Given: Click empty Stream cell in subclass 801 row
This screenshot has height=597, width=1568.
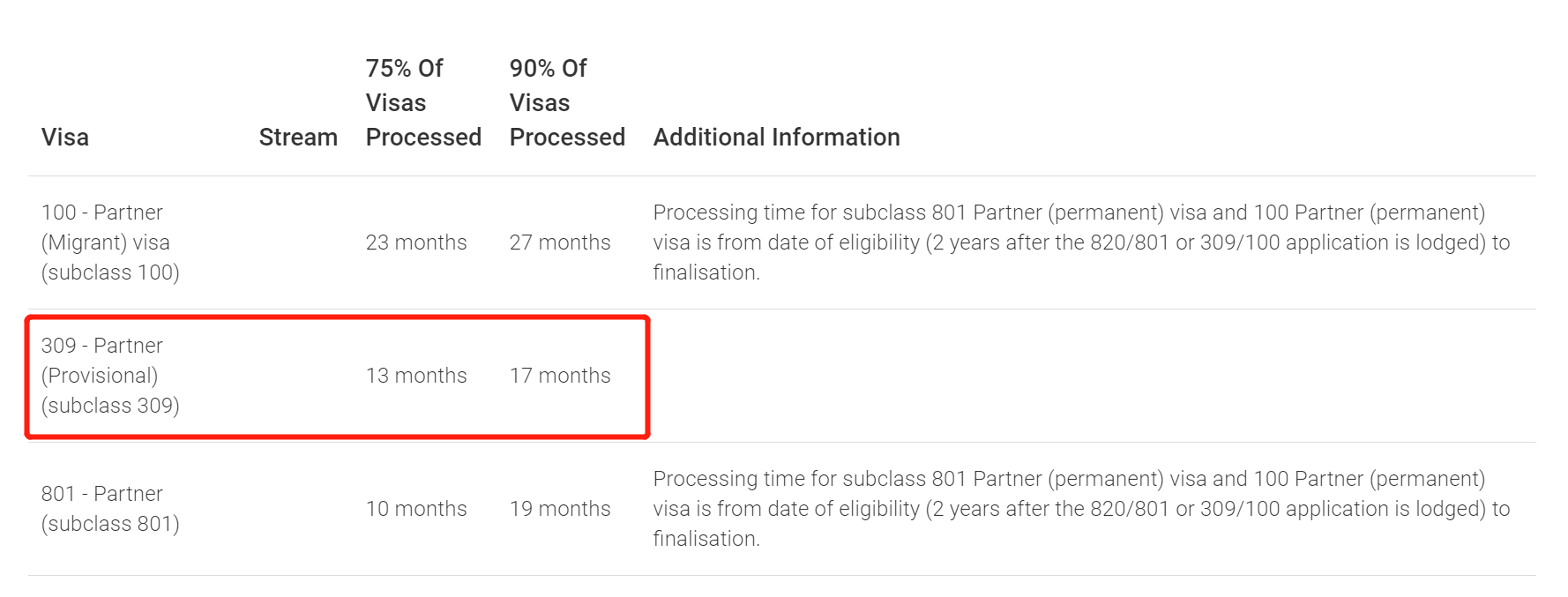Looking at the screenshot, I should click(298, 509).
